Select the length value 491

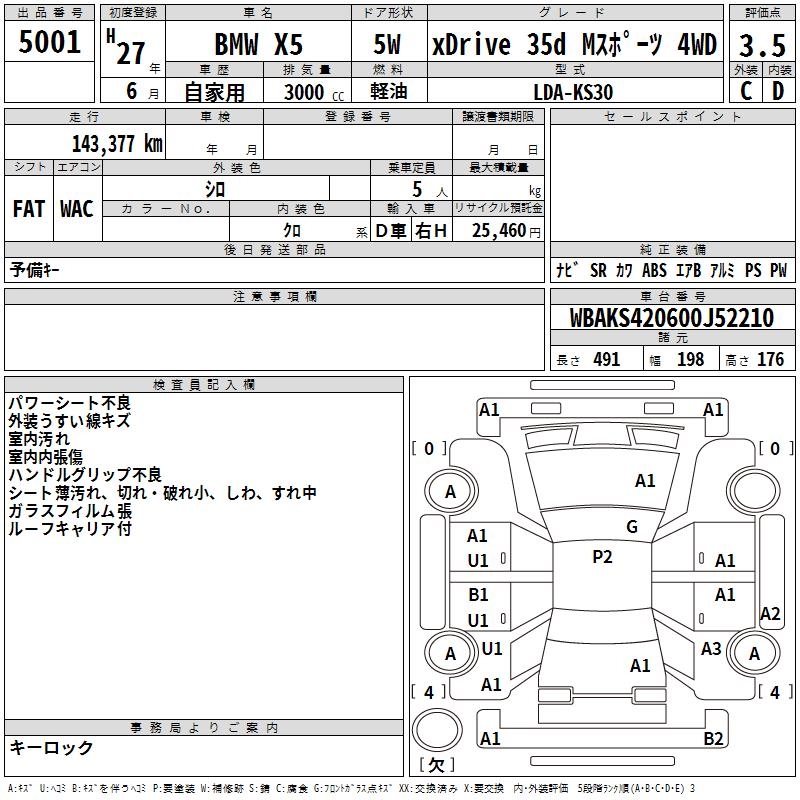607,359
